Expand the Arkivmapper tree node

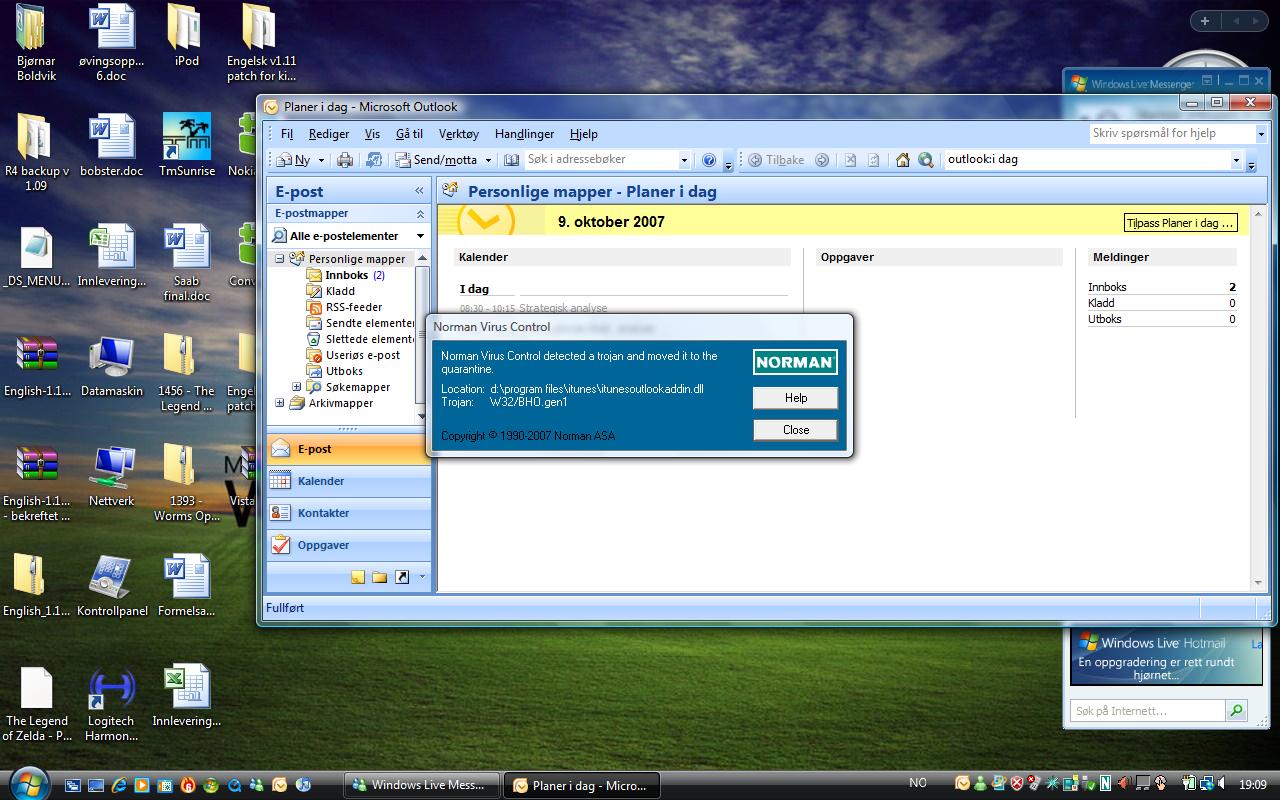(x=280, y=403)
